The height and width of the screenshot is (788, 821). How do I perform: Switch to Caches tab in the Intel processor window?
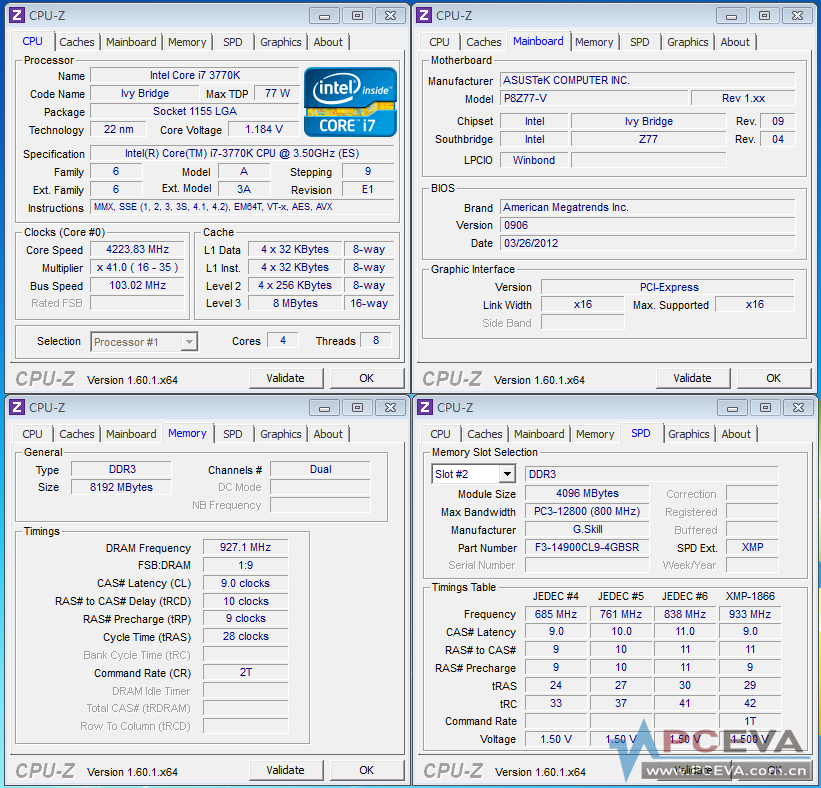(x=77, y=42)
